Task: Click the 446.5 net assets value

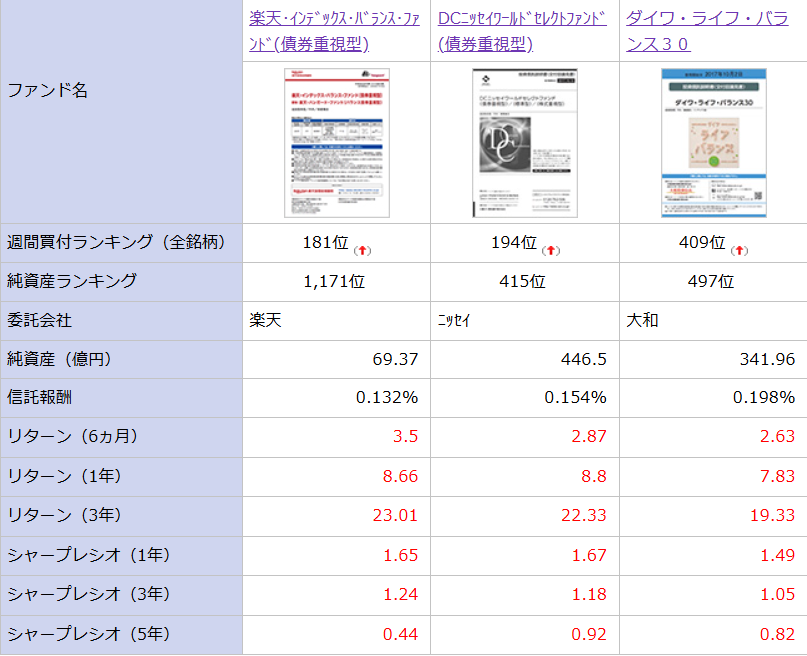Action: pos(584,359)
